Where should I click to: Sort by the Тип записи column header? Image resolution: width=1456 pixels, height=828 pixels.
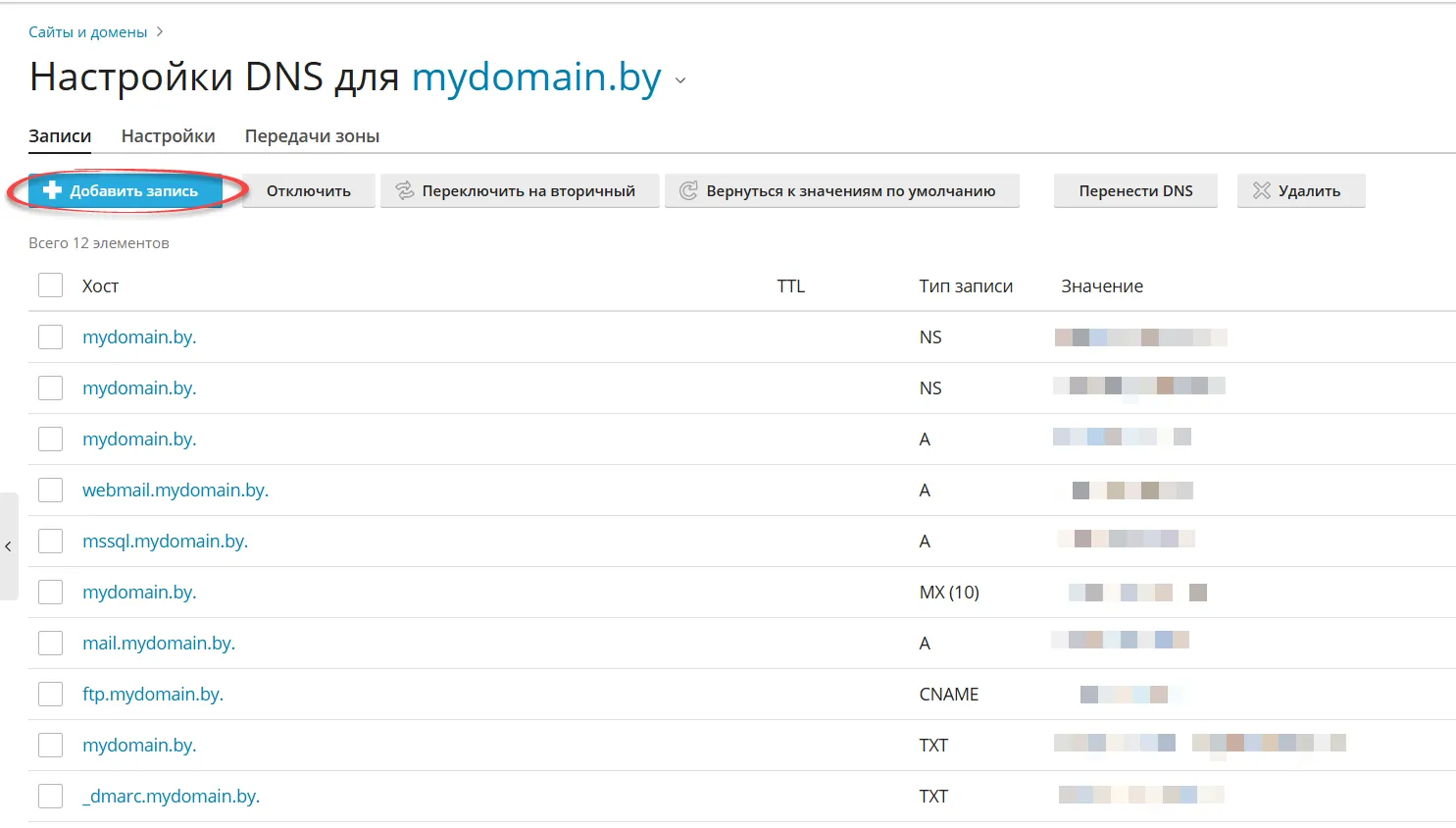click(965, 285)
